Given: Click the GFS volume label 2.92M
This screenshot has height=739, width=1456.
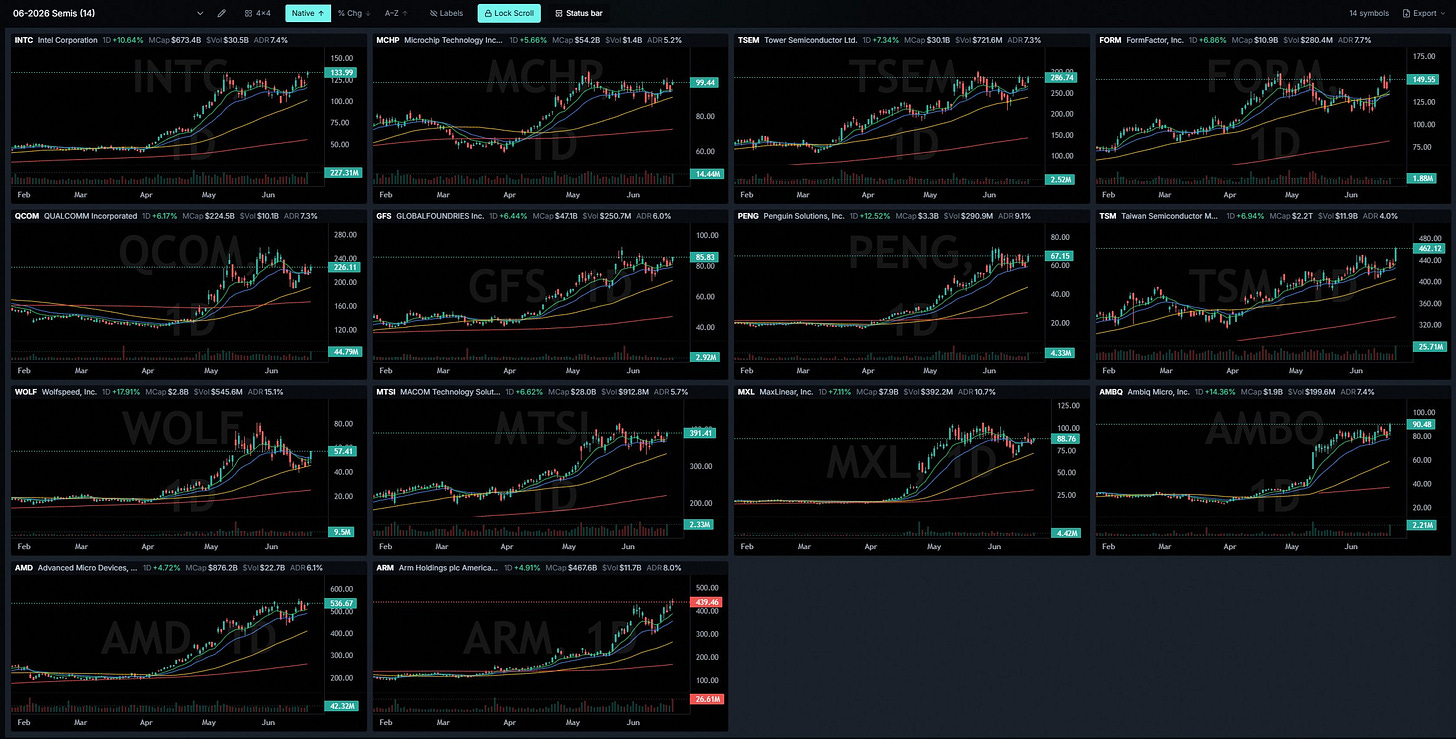Looking at the screenshot, I should (x=705, y=356).
